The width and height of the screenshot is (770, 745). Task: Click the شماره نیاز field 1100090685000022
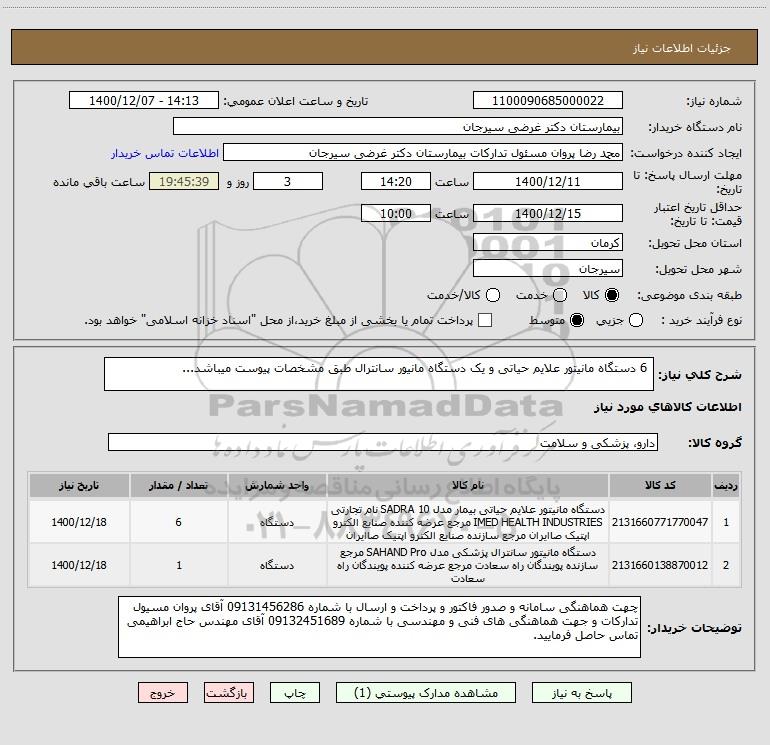548,101
